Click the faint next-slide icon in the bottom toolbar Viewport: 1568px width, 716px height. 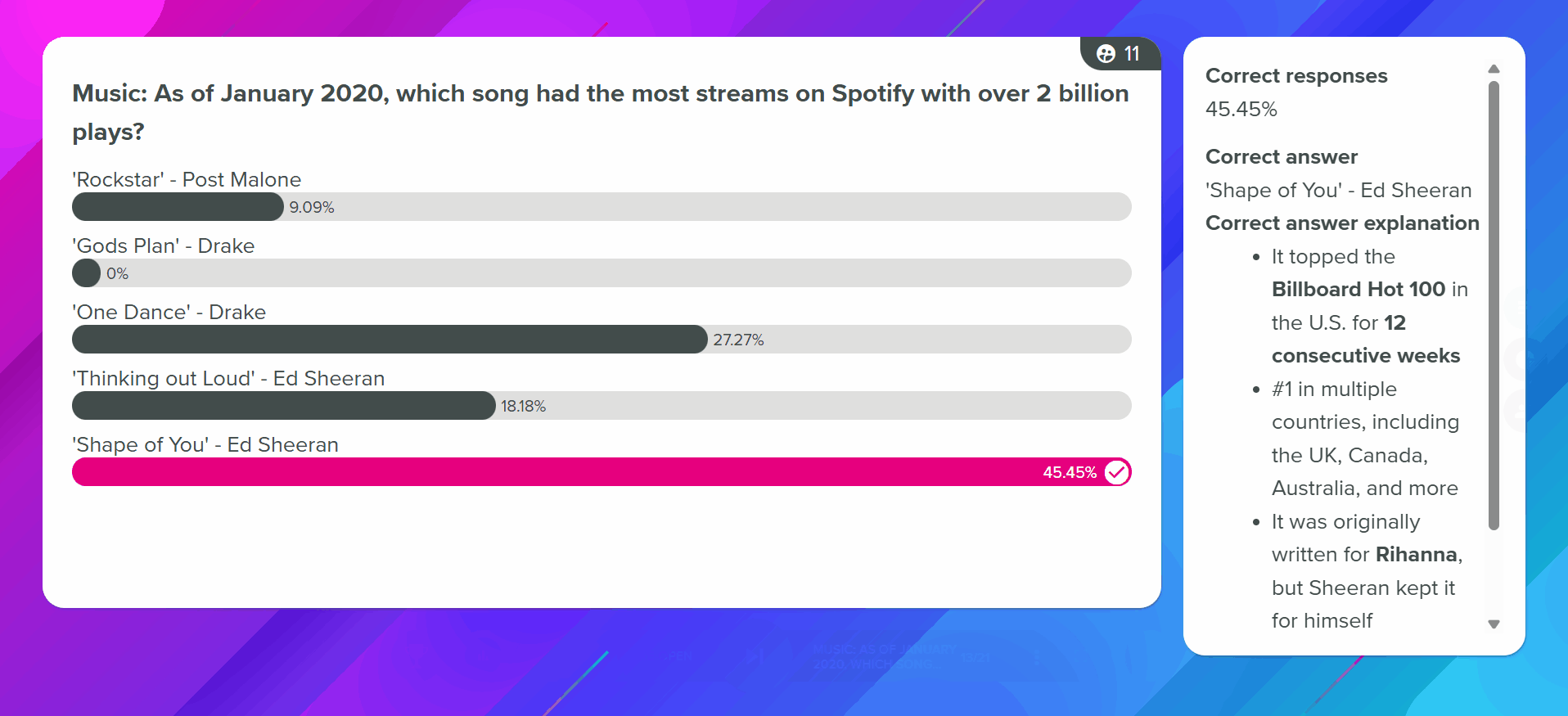755,656
